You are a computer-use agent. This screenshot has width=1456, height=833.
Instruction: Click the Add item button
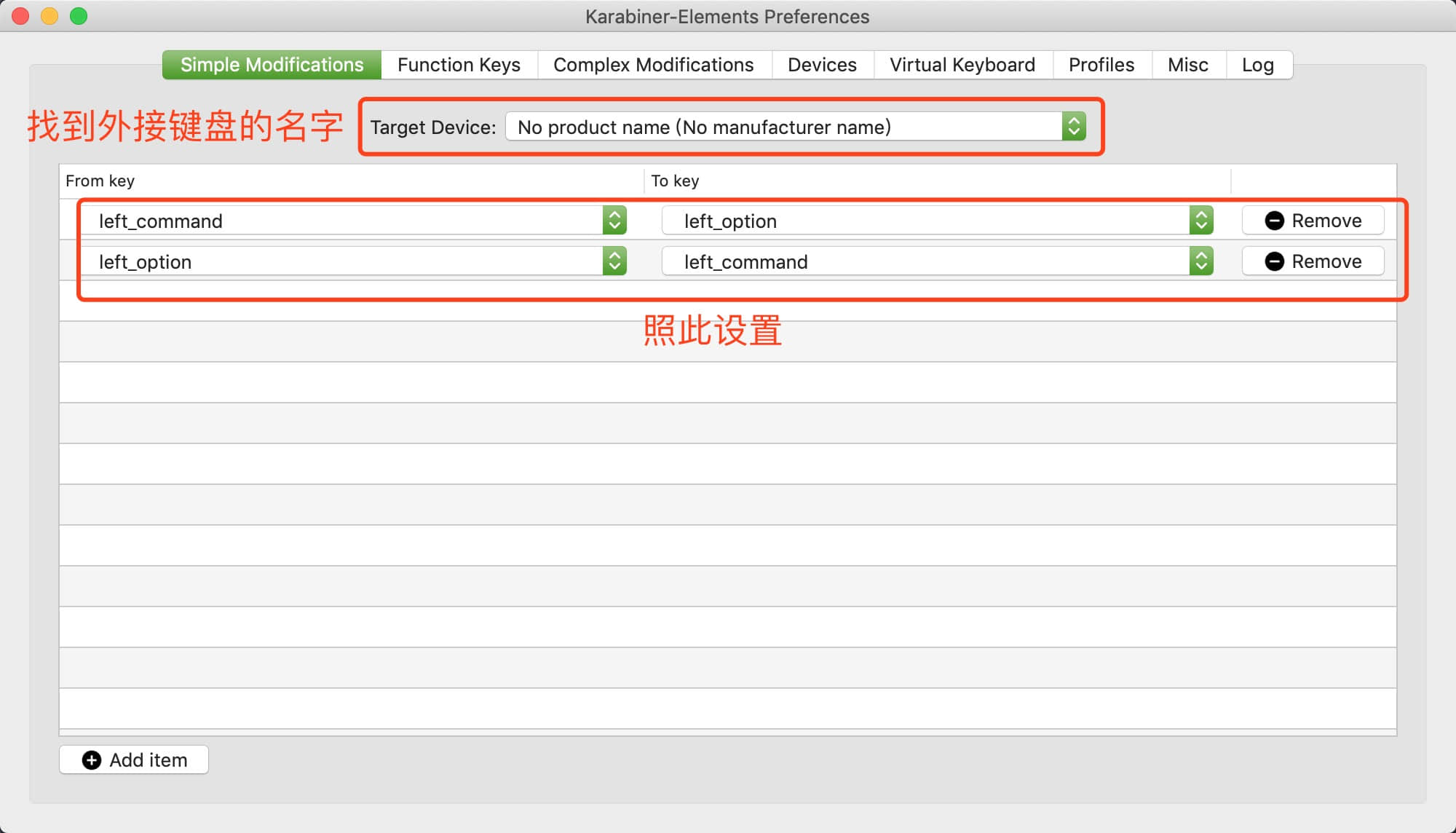(134, 760)
